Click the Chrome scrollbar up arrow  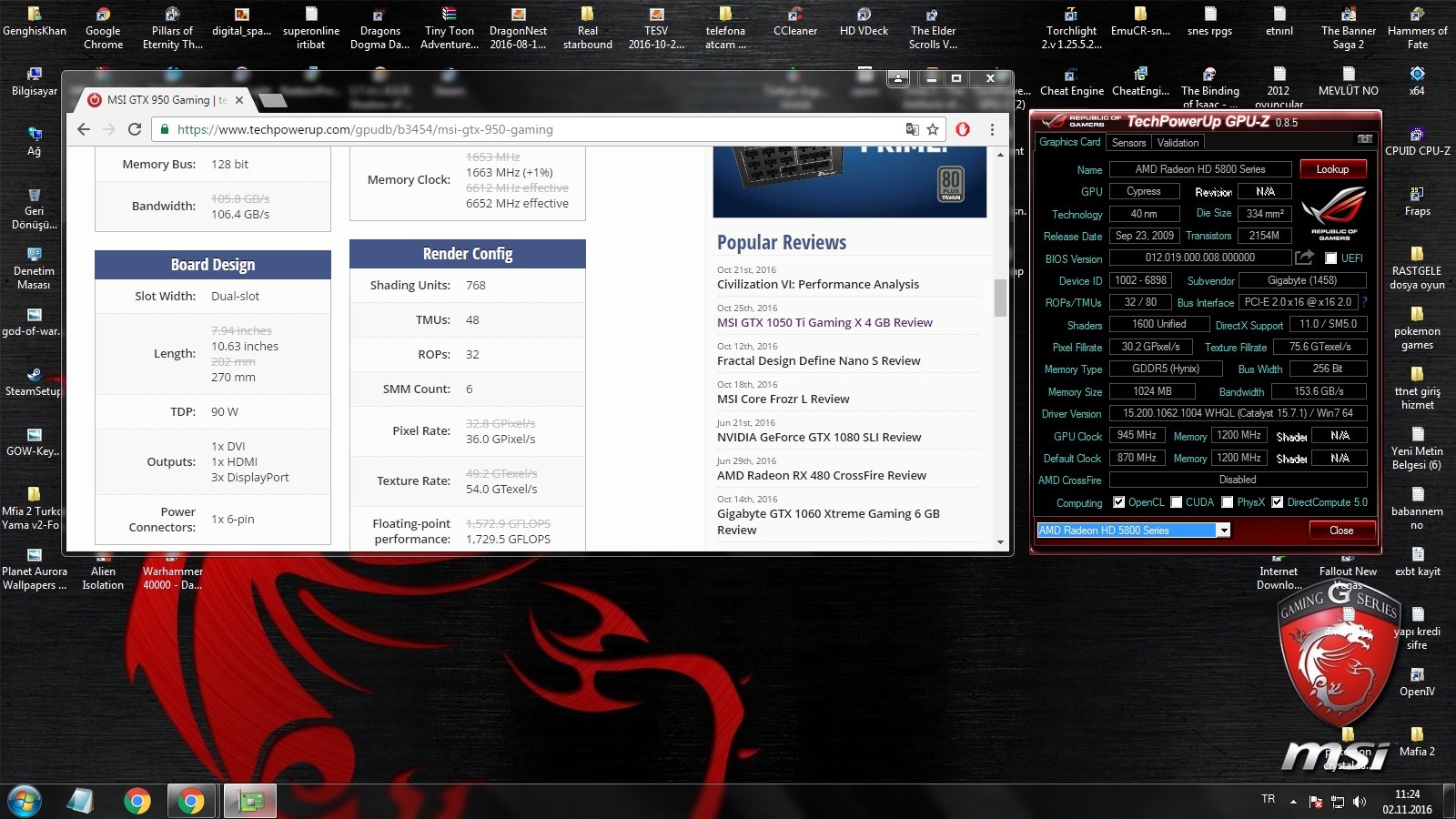coord(1000,154)
